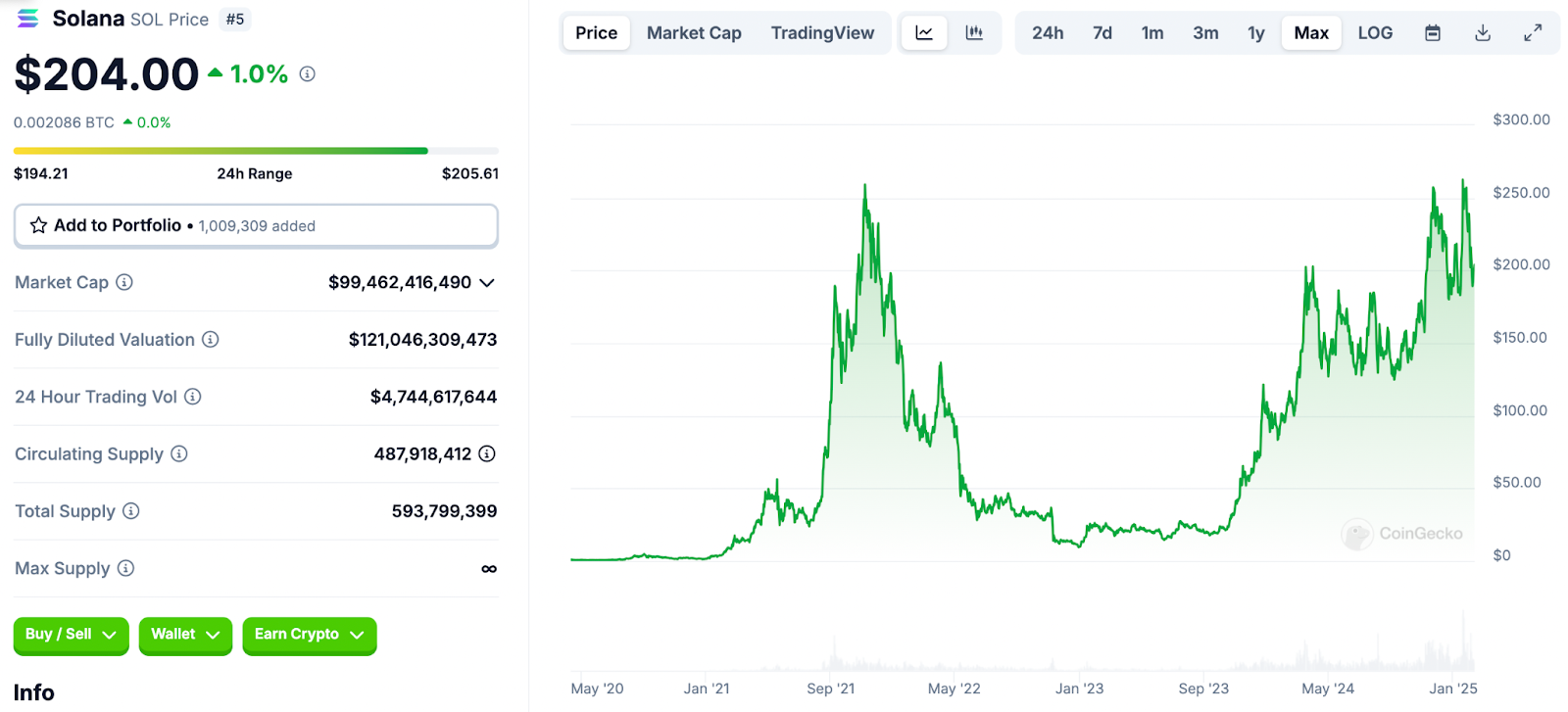1568x712 pixels.
Task: Open the calendar date range picker
Action: 1433,32
